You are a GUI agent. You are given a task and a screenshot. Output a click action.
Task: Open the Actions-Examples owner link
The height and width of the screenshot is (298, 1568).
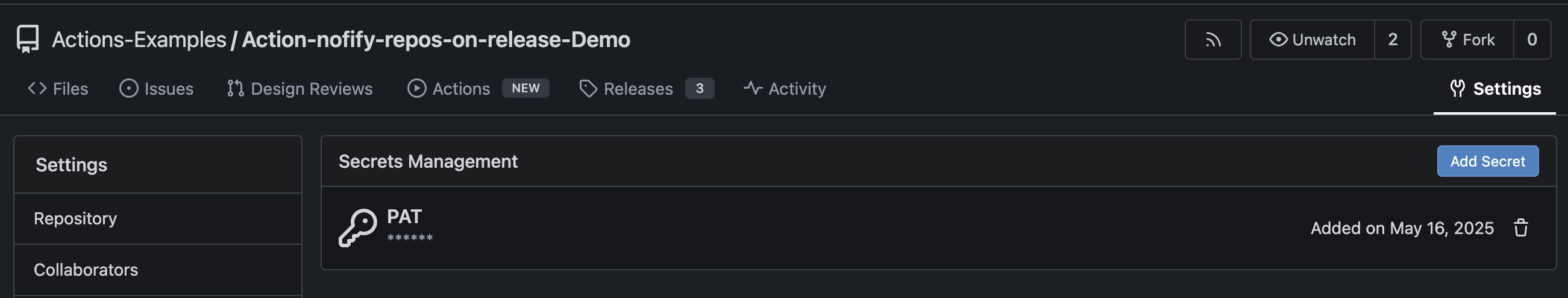139,40
